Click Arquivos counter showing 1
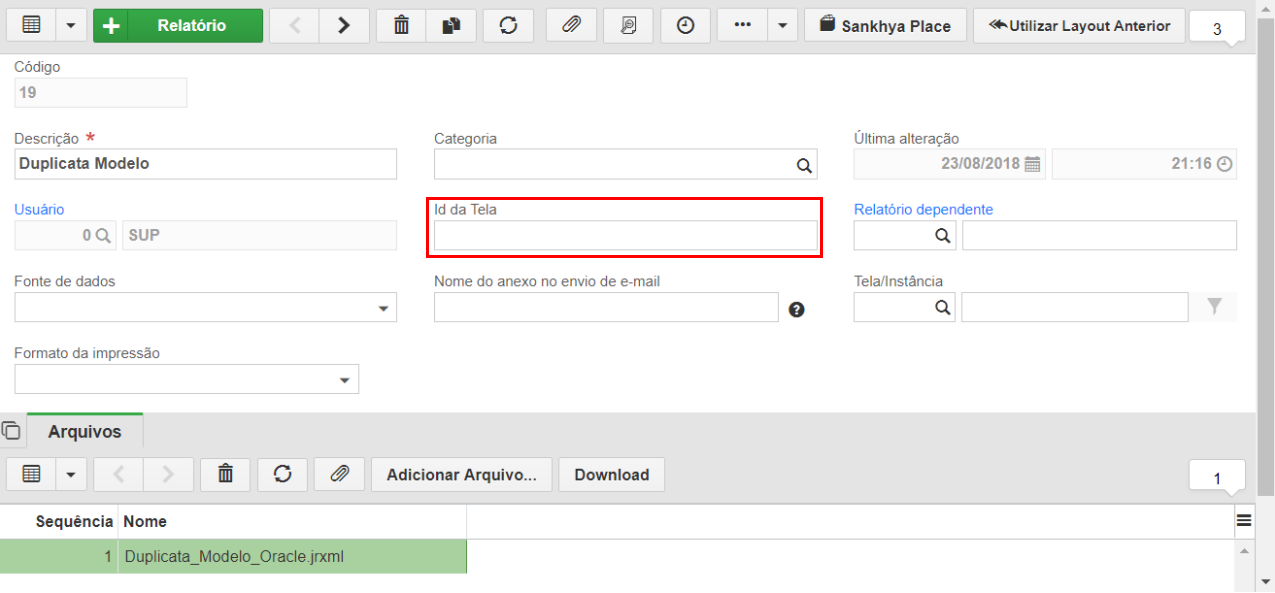Image resolution: width=1275 pixels, height=593 pixels. (1217, 478)
